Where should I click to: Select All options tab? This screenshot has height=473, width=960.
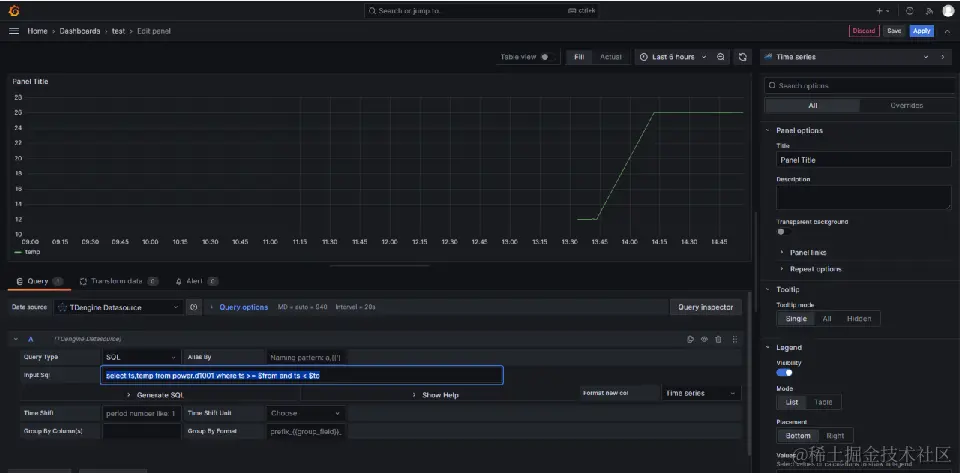point(812,105)
